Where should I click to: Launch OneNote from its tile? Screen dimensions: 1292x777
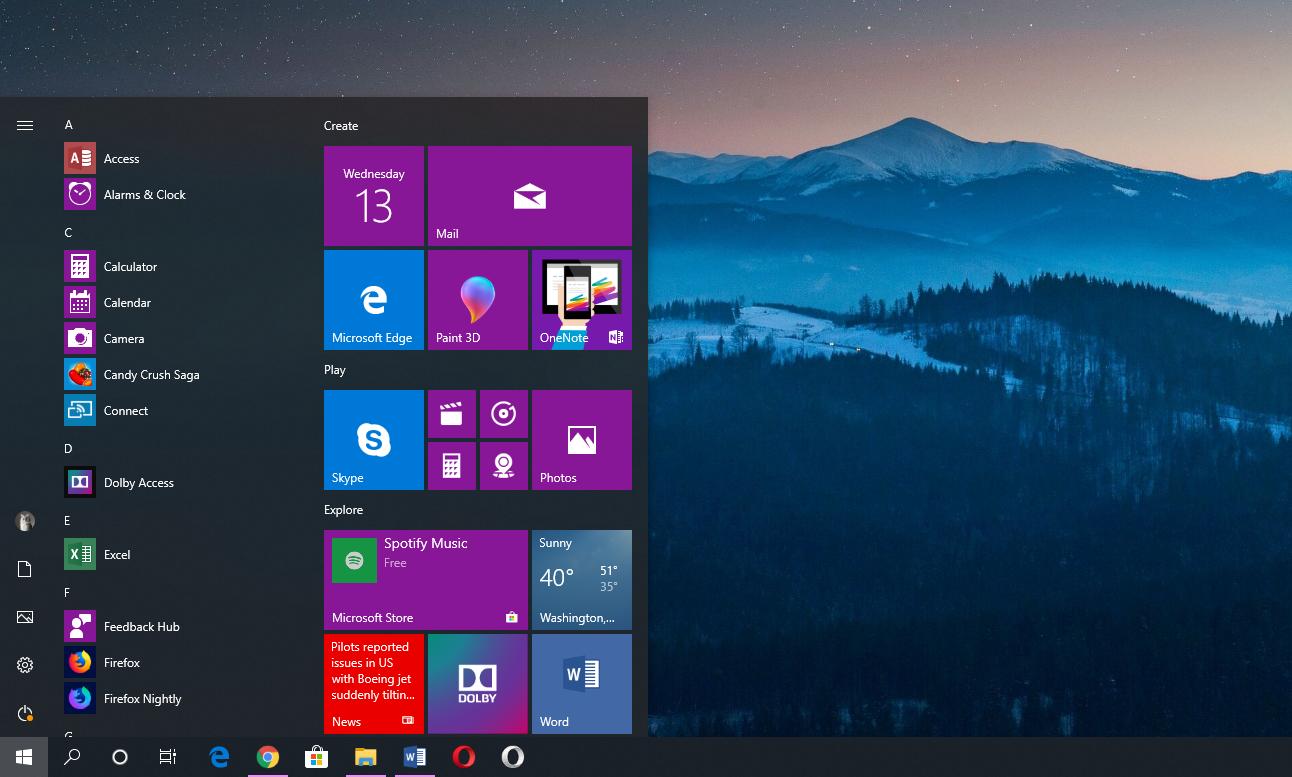[x=581, y=299]
